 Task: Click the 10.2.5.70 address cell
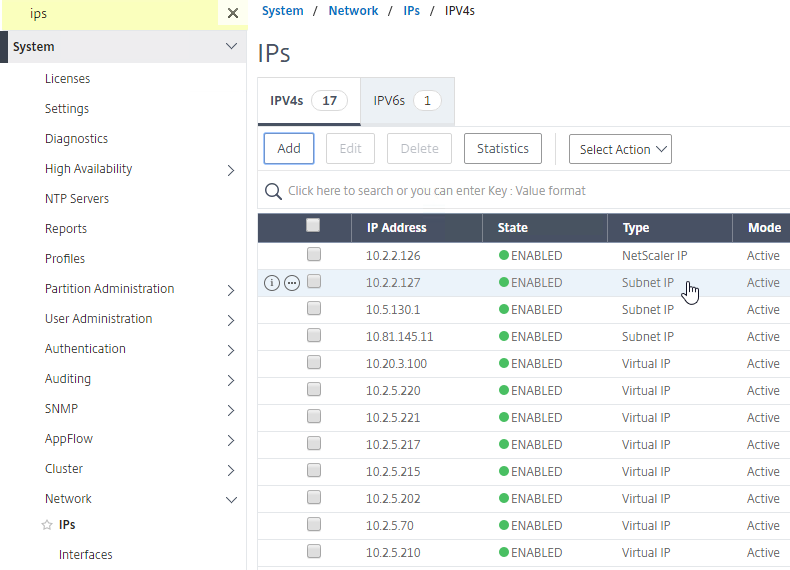pyautogui.click(x=389, y=526)
